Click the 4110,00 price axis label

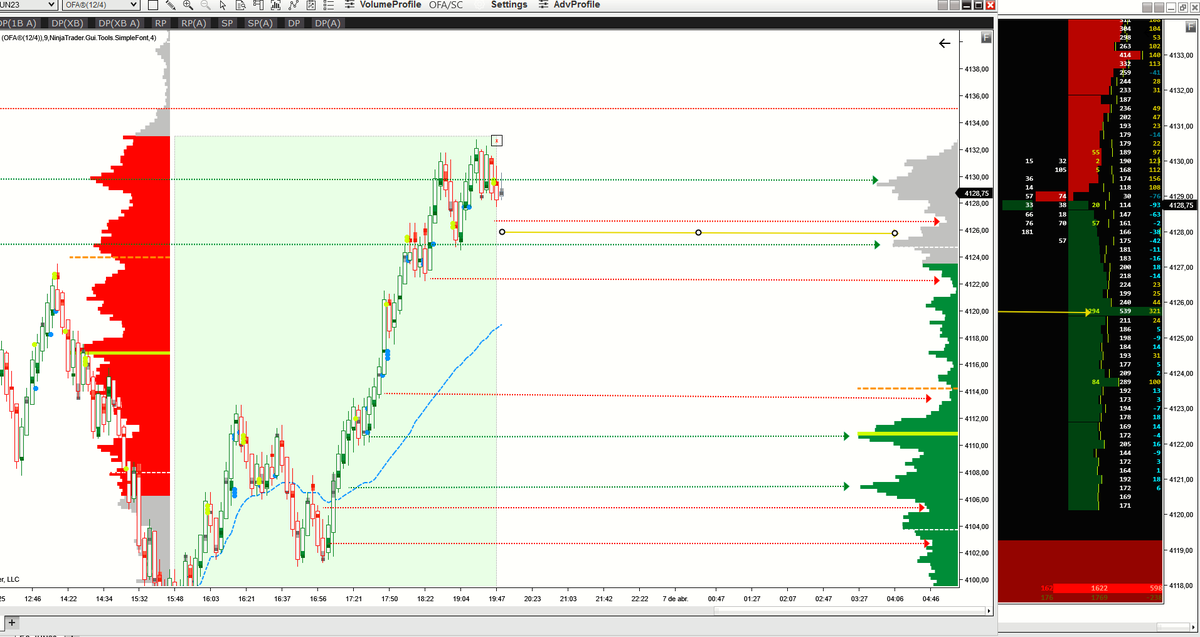pyautogui.click(x=976, y=446)
